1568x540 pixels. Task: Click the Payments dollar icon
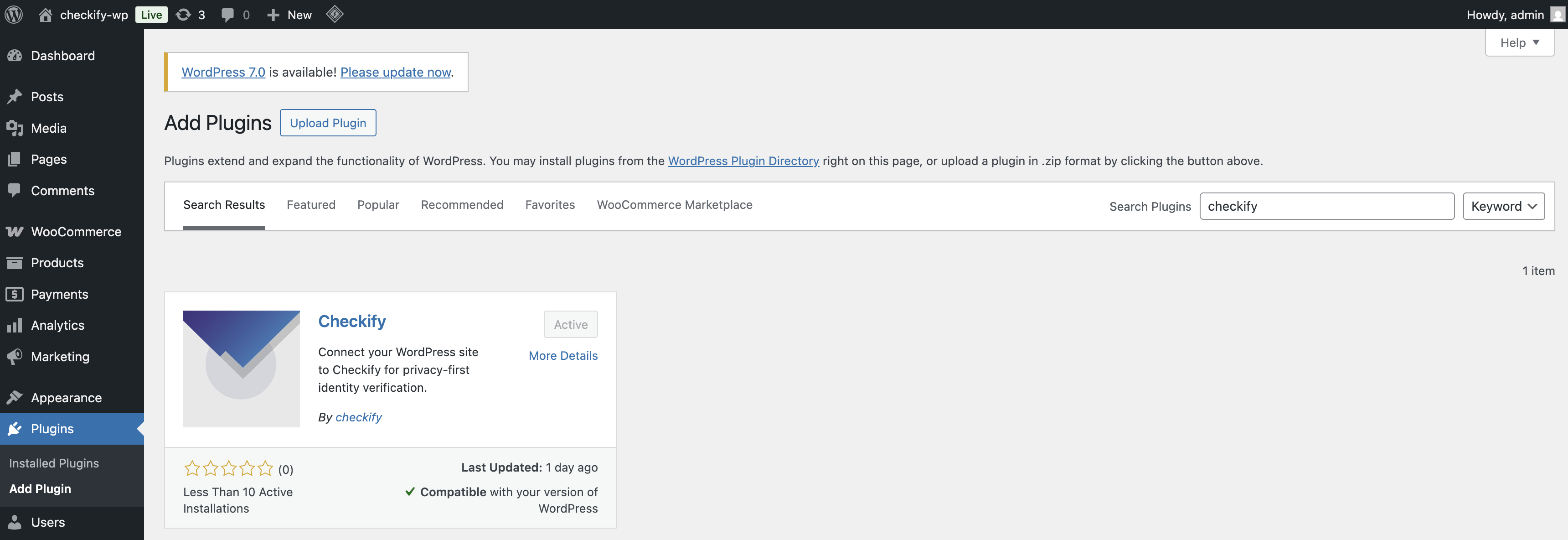(15, 294)
